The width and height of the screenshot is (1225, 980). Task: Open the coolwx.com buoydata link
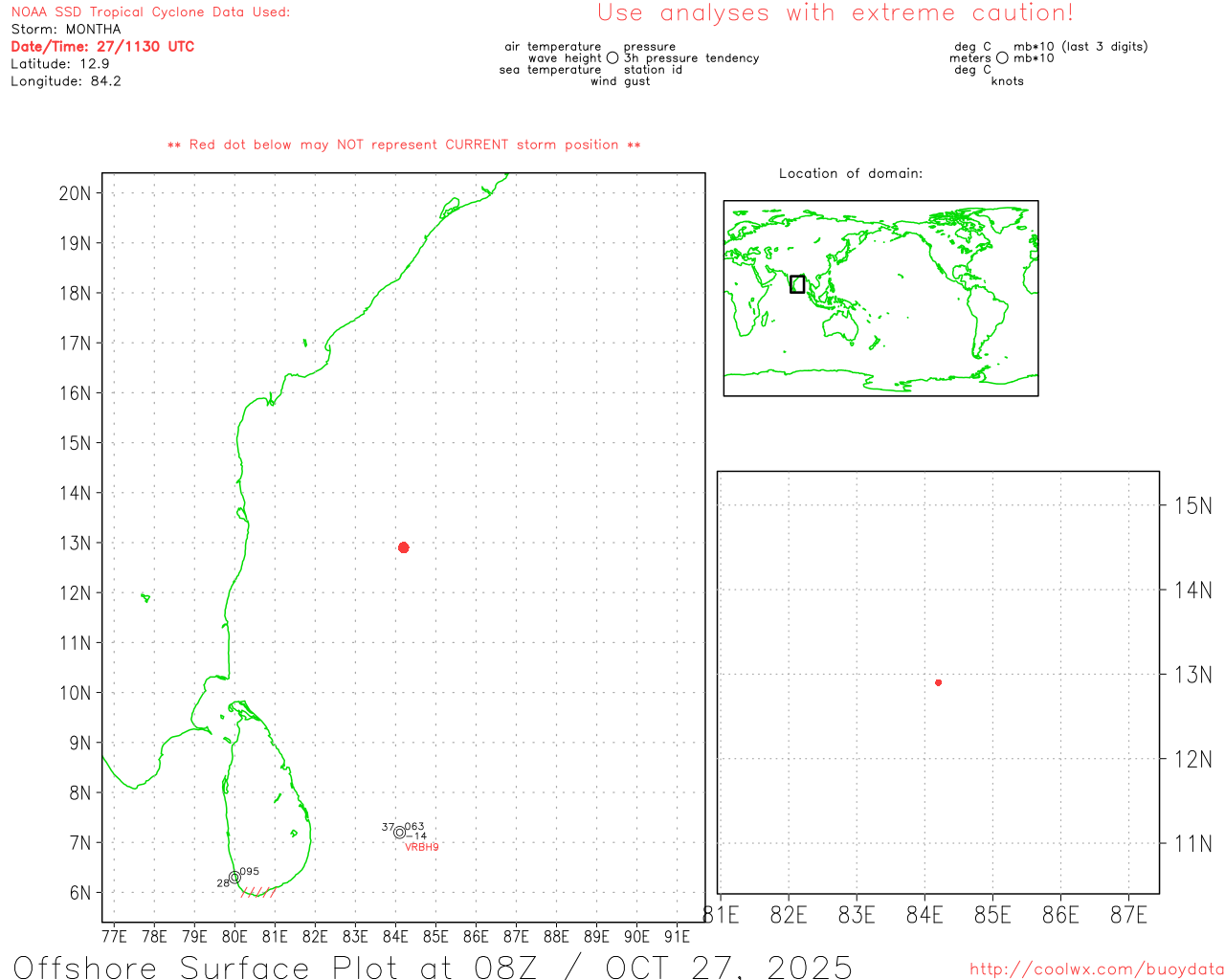(x=1096, y=969)
